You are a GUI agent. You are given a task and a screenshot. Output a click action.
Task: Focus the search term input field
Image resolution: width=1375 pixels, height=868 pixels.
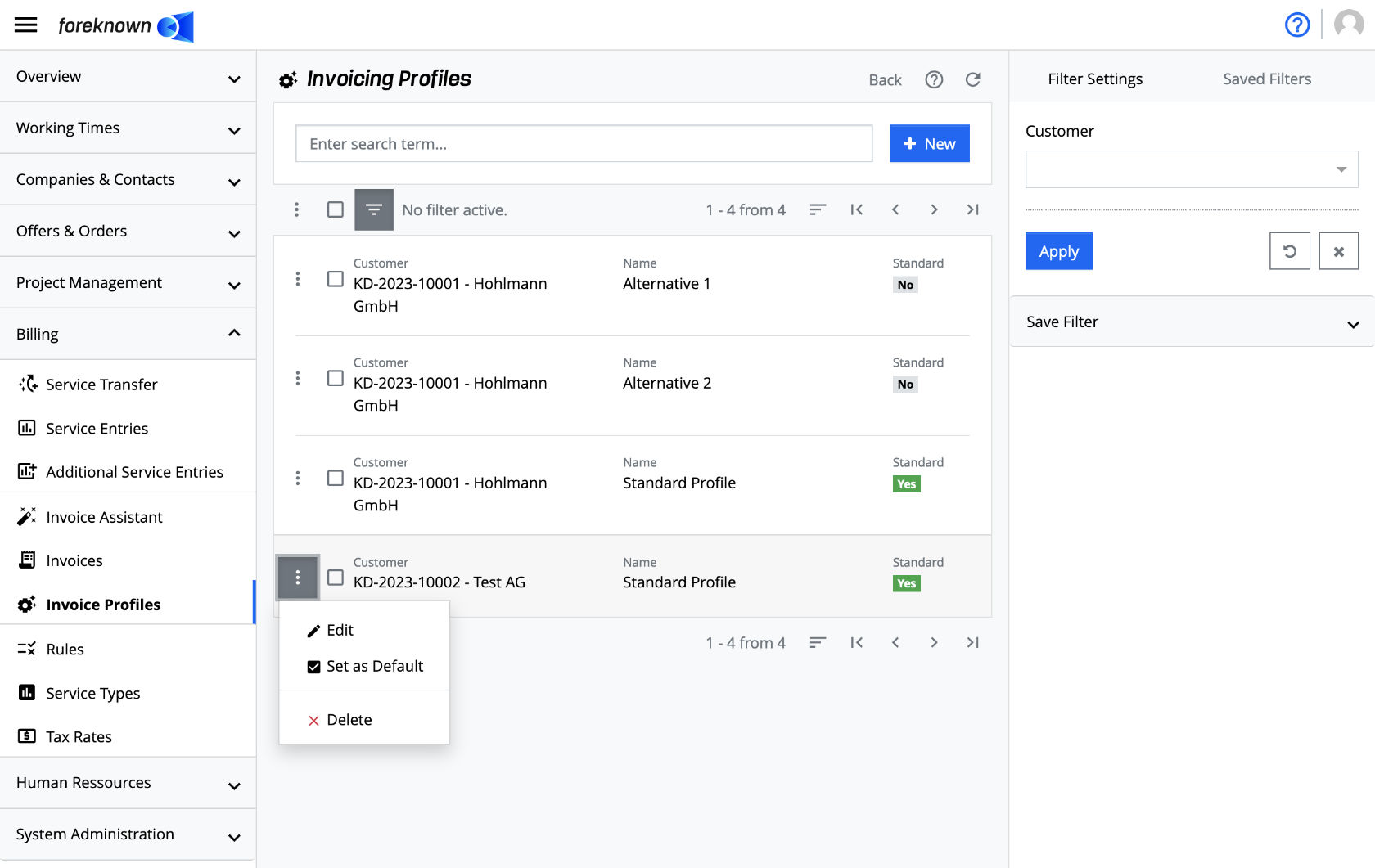pyautogui.click(x=584, y=143)
